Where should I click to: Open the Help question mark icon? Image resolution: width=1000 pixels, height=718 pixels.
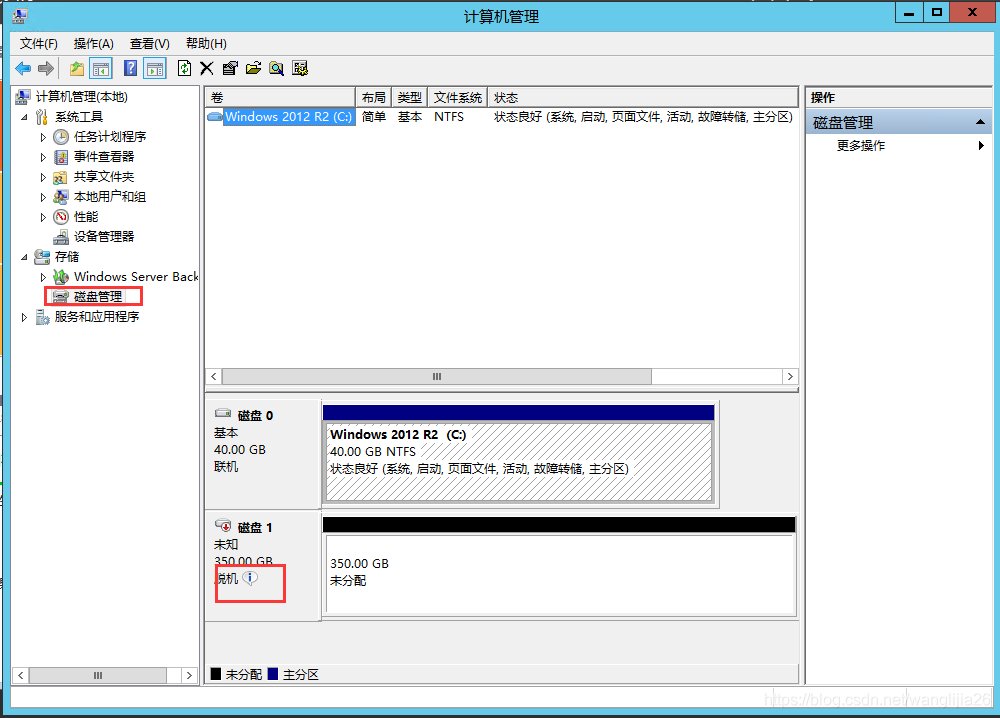pos(130,68)
